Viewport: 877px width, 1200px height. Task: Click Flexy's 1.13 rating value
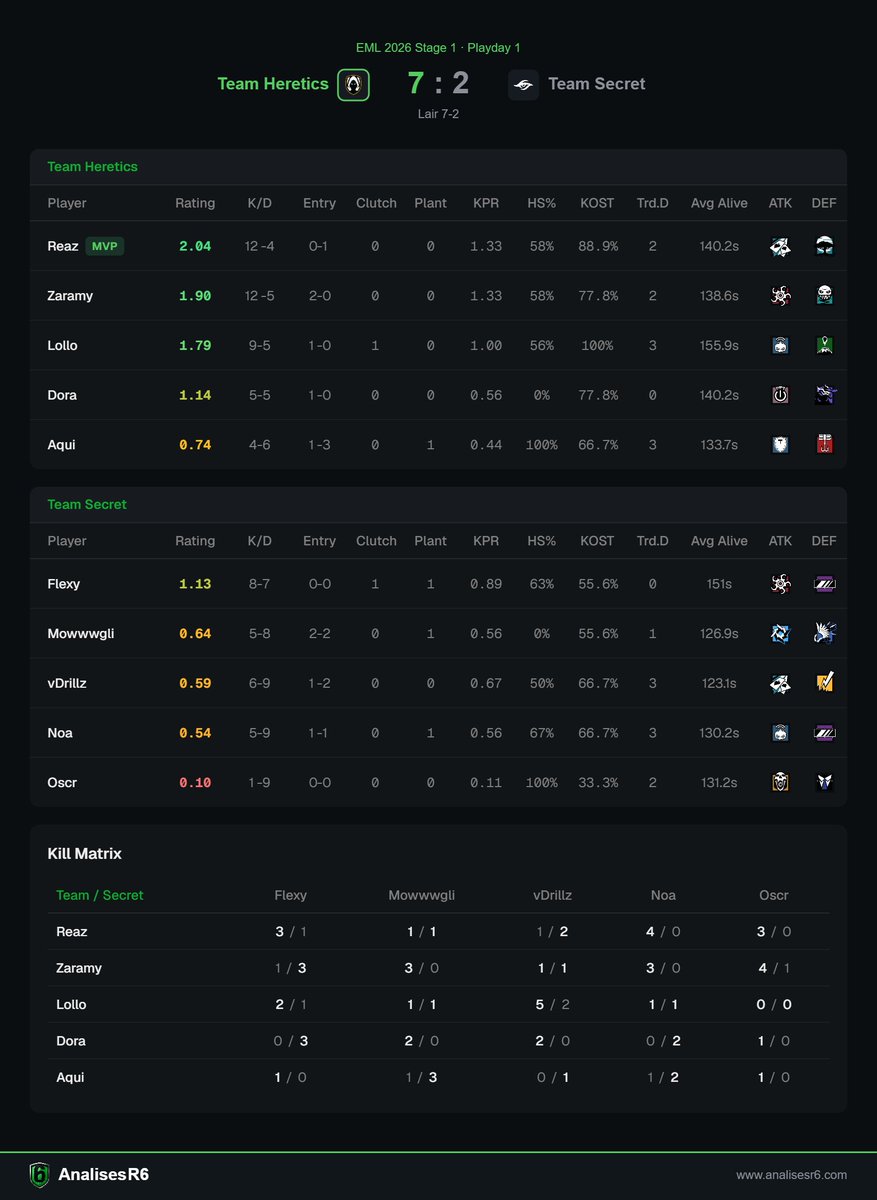(x=195, y=584)
